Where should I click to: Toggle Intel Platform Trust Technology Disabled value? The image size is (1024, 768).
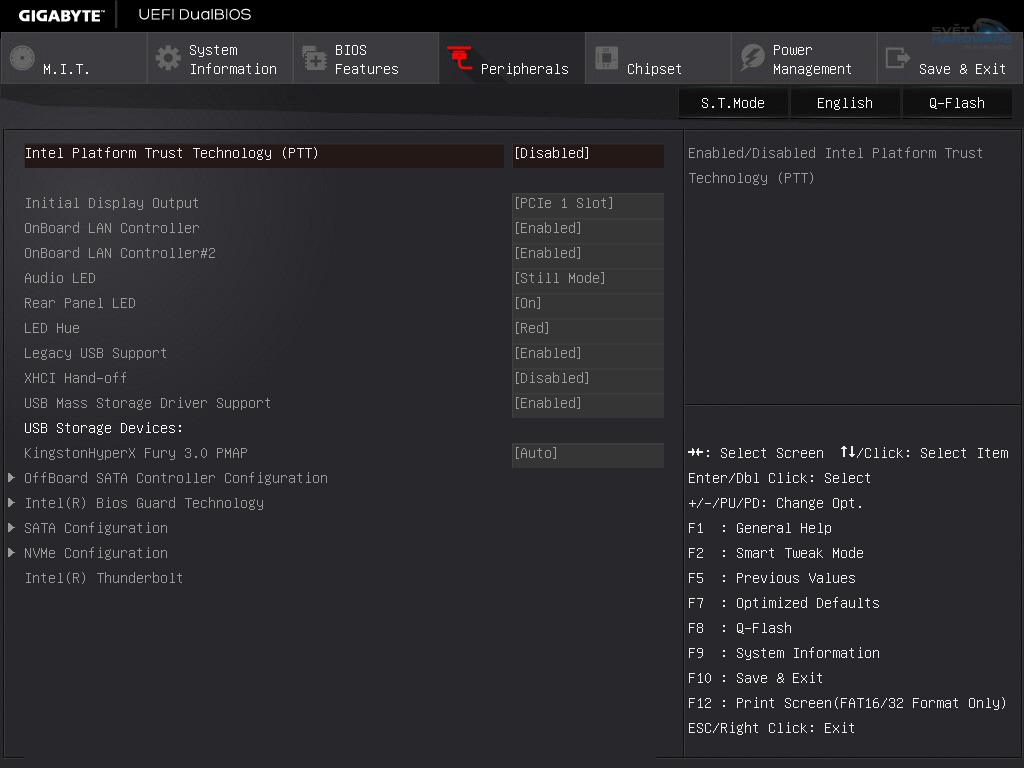[x=587, y=154]
